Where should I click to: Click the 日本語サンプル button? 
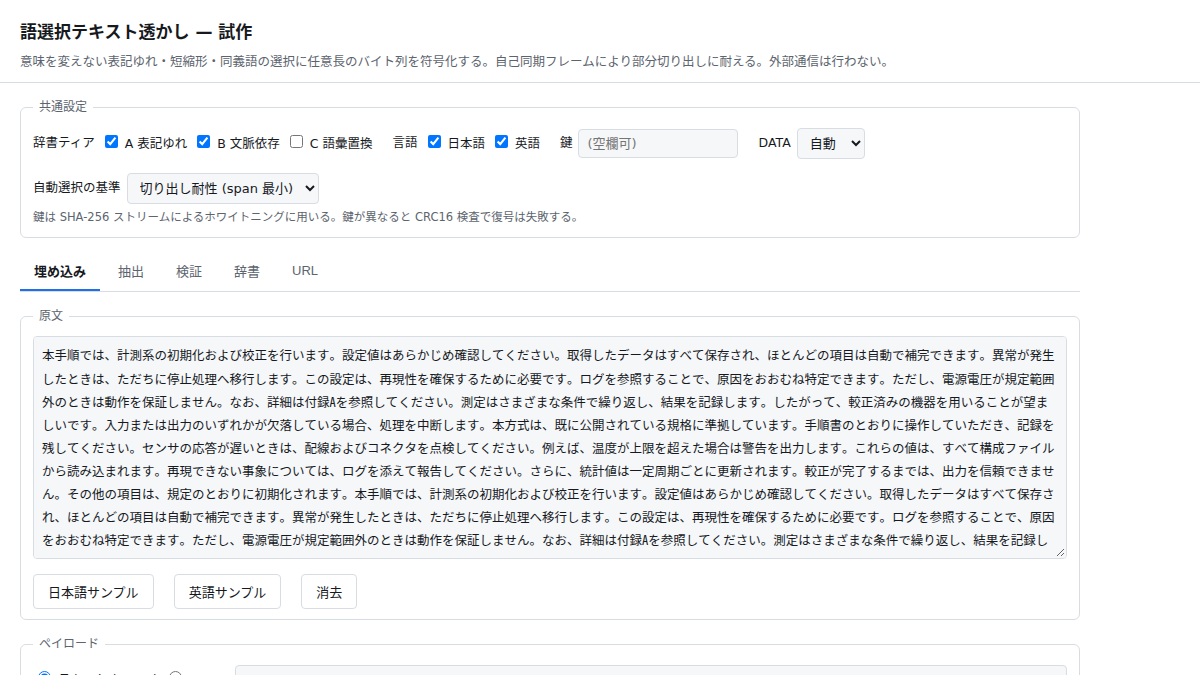[x=93, y=592]
